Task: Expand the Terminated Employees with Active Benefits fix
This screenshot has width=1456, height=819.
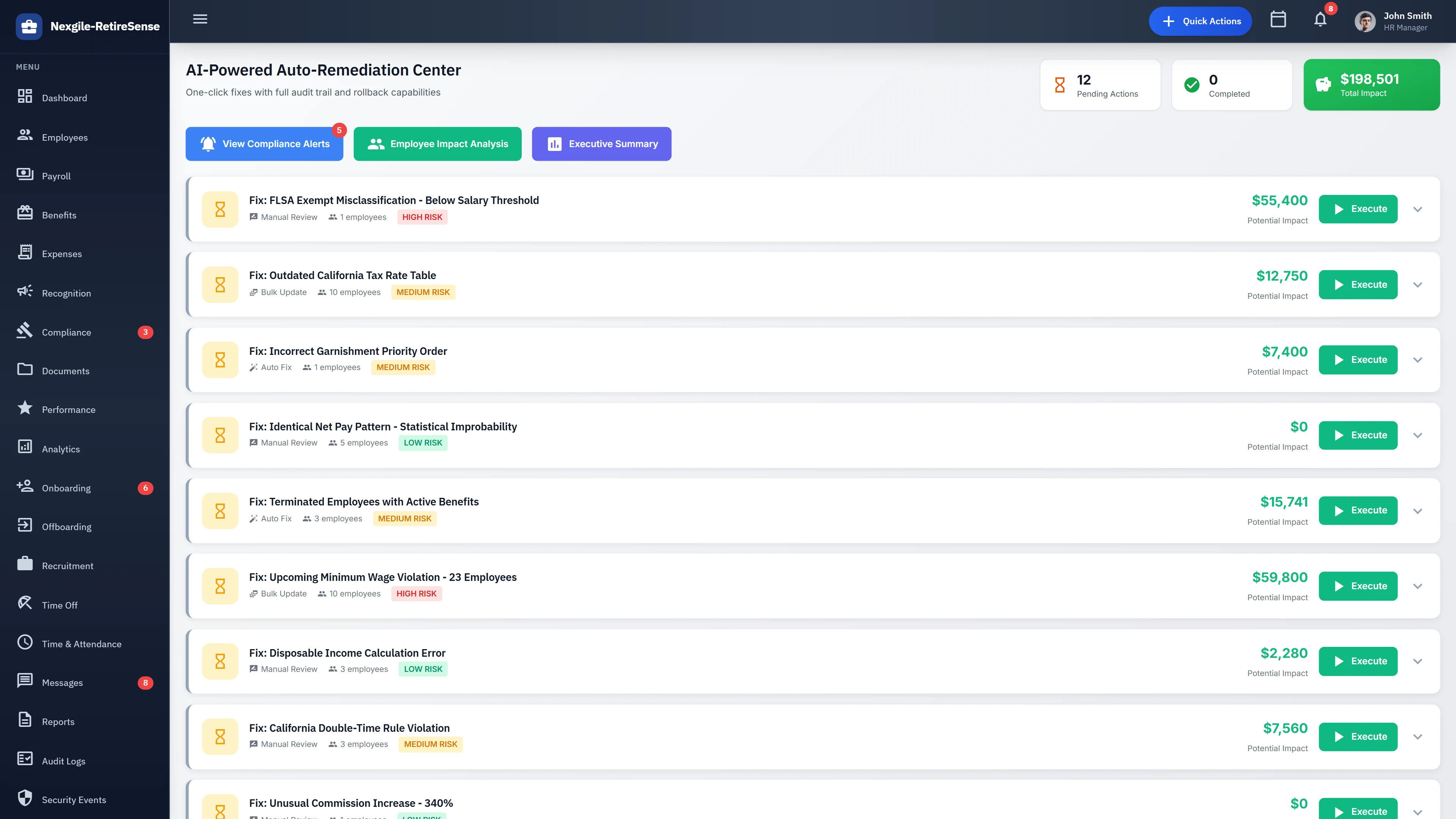Action: tap(1418, 510)
